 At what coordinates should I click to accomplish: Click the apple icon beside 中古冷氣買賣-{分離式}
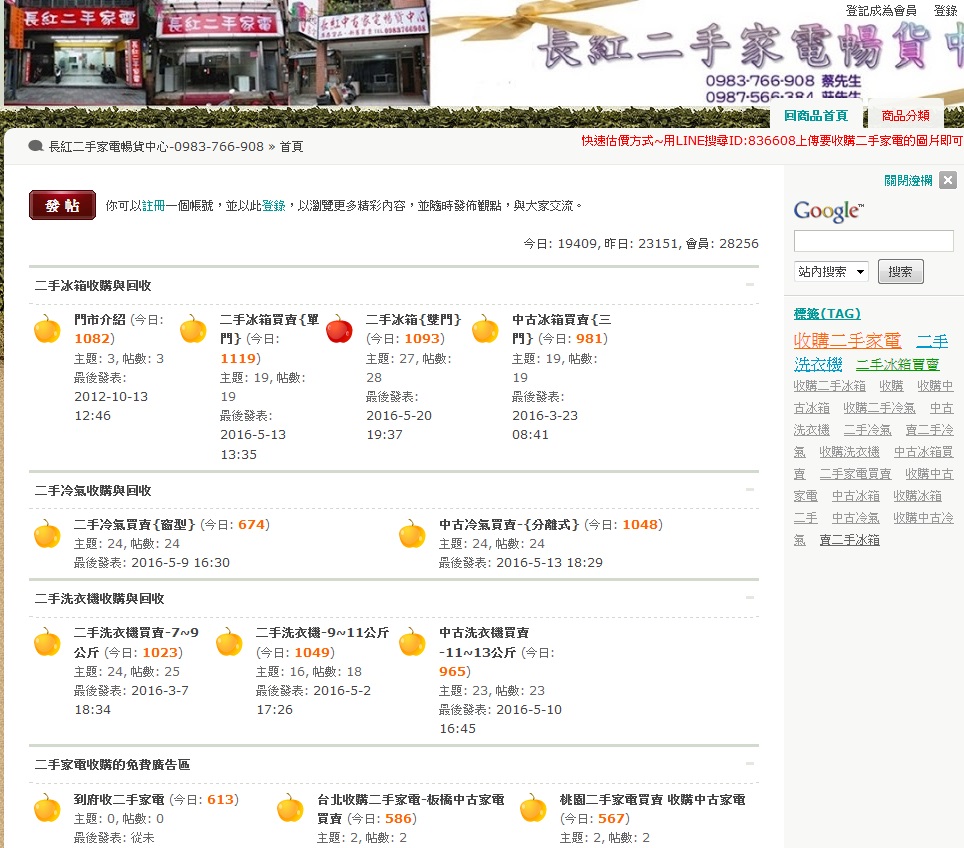point(412,533)
